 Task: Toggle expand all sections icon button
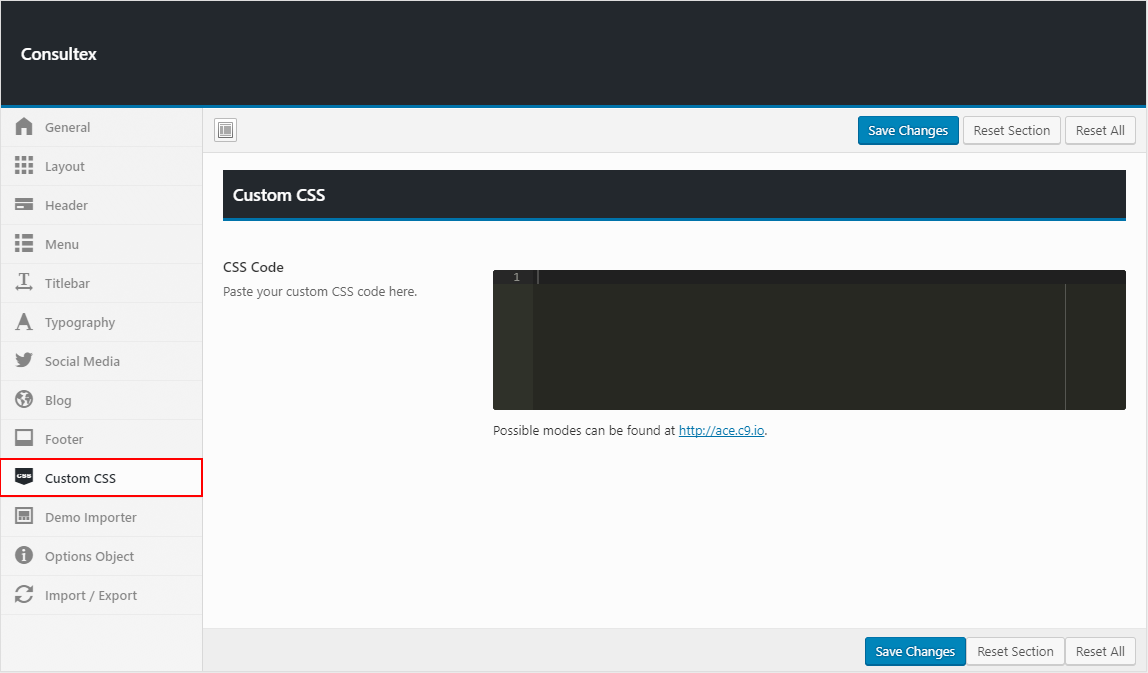point(226,130)
